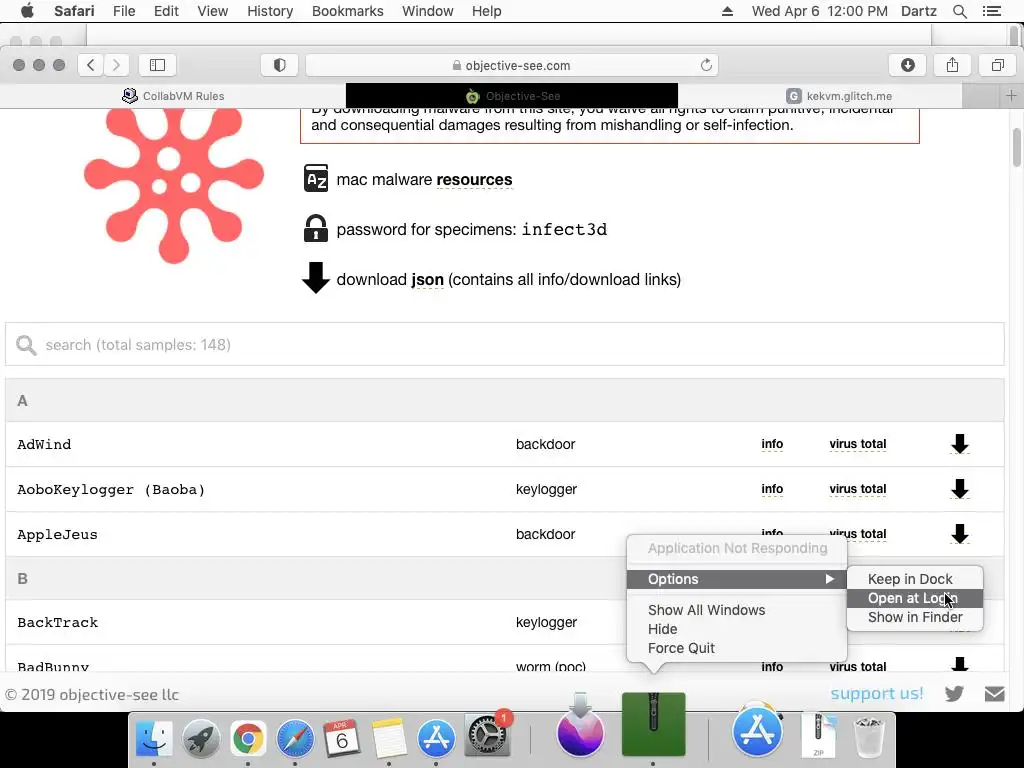This screenshot has height=768, width=1024.
Task: Open the Window menu
Action: tap(427, 11)
